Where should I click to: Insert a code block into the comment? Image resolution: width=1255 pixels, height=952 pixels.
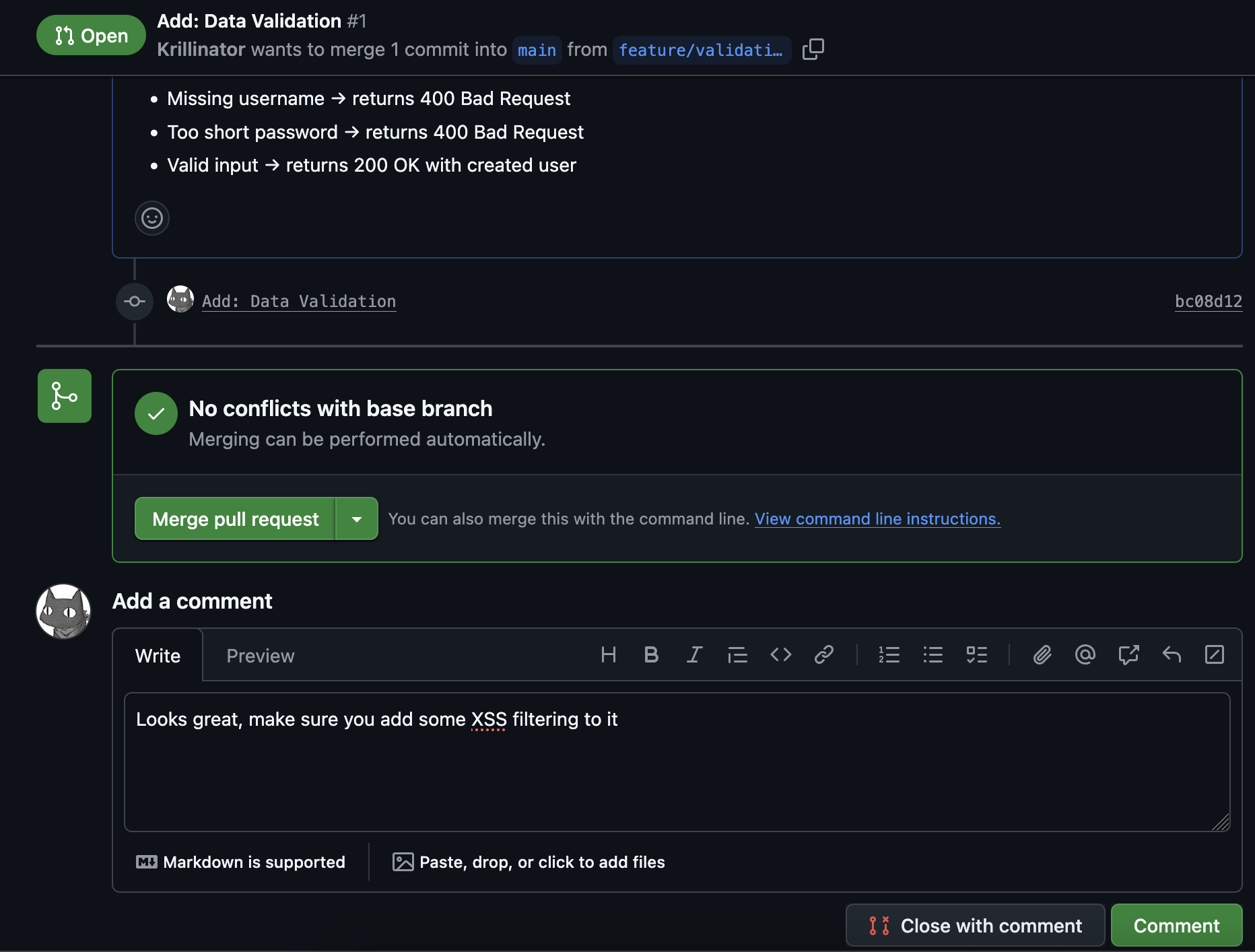781,654
